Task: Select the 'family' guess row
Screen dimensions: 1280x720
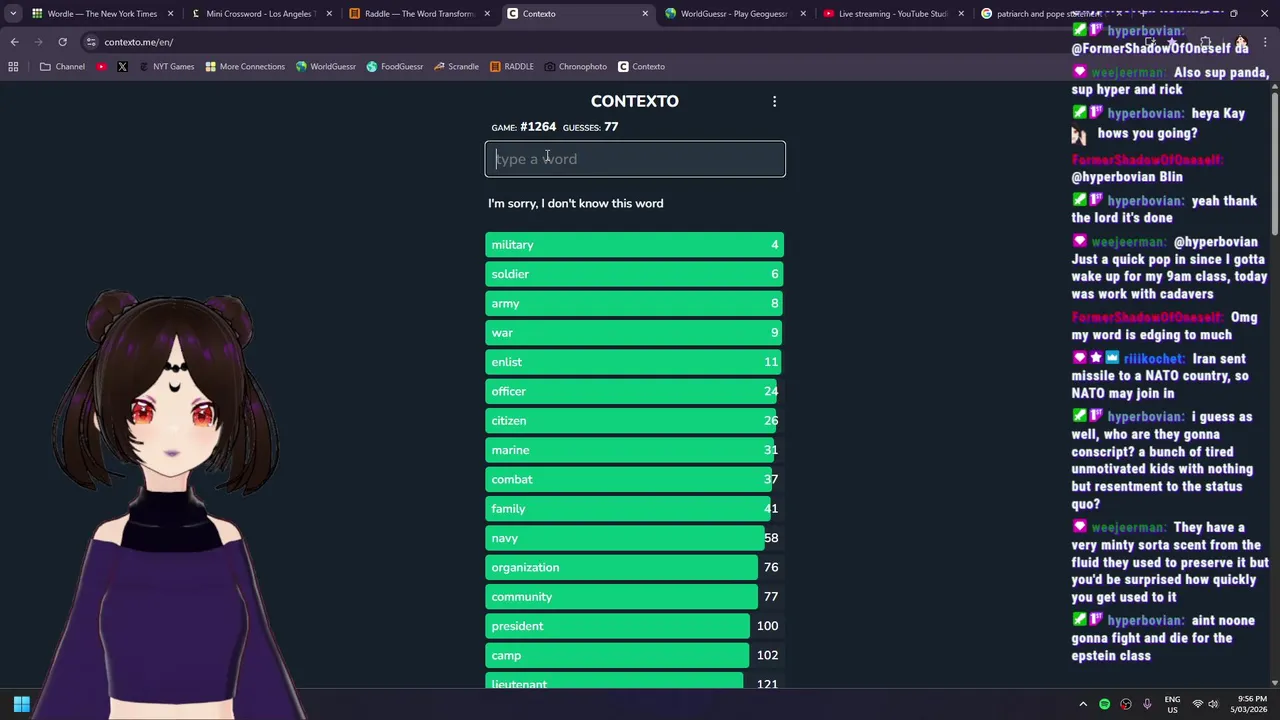Action: (635, 509)
